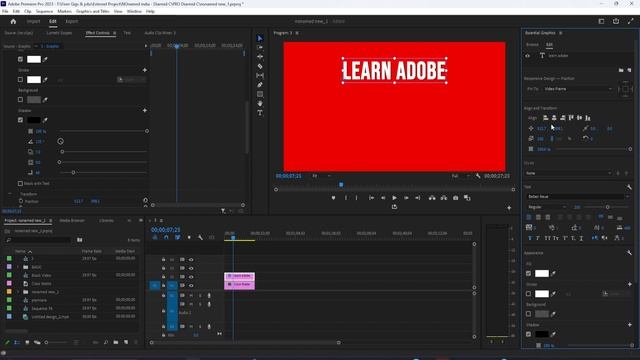640x360 pixels.
Task: Select the Type tool
Action: pyautogui.click(x=260, y=113)
